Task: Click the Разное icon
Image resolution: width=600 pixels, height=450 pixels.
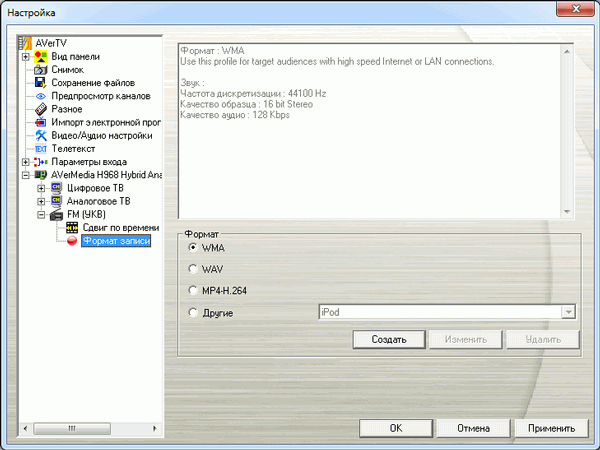Action: click(x=41, y=109)
